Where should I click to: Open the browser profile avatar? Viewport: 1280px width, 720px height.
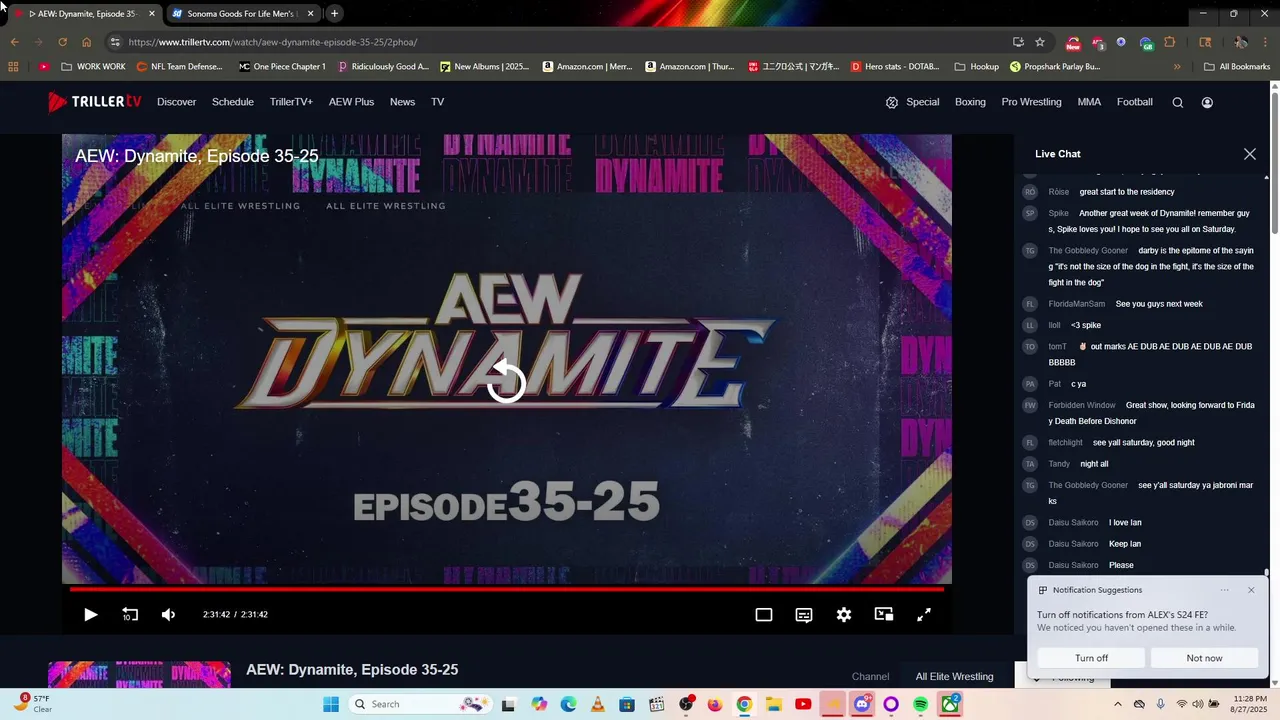(1241, 42)
